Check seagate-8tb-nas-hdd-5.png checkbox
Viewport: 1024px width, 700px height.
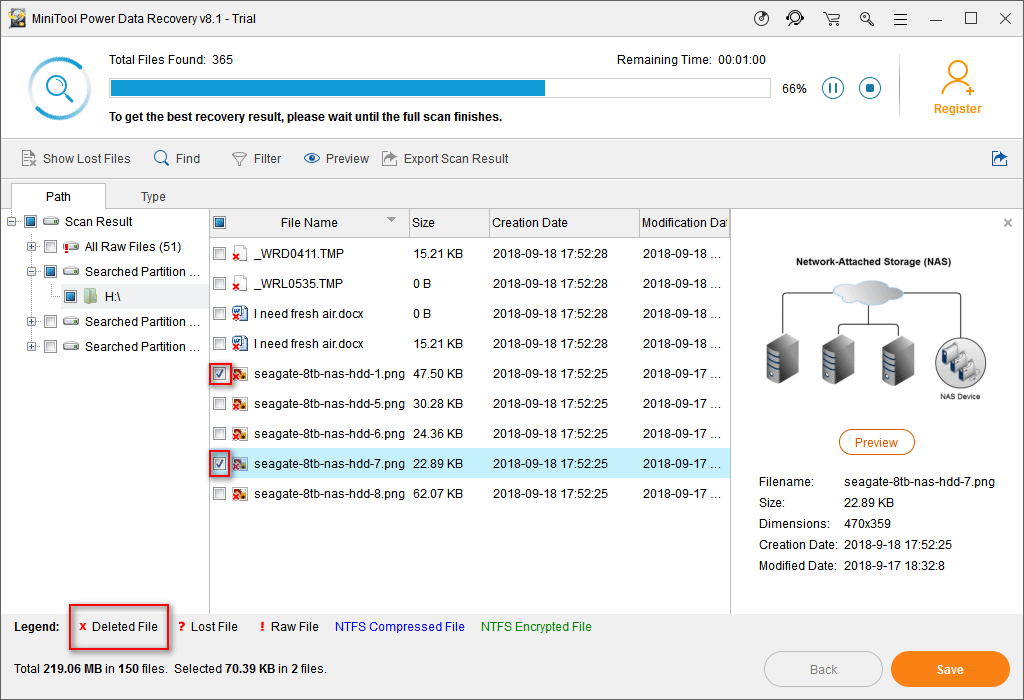[x=219, y=404]
